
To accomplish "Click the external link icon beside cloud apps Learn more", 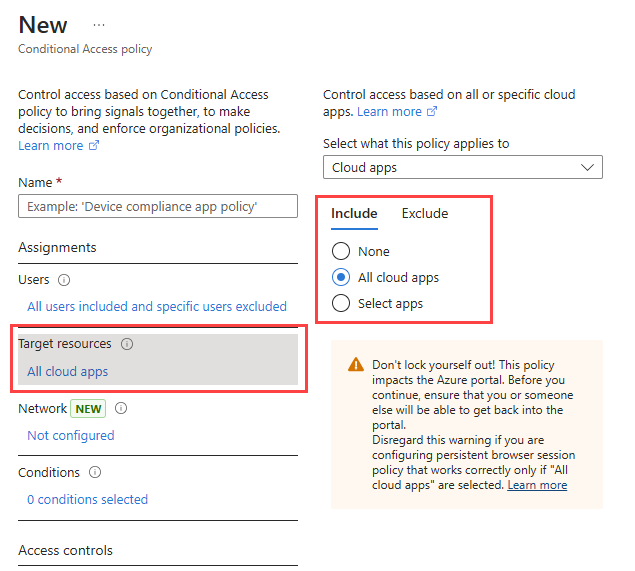I will pyautogui.click(x=432, y=111).
